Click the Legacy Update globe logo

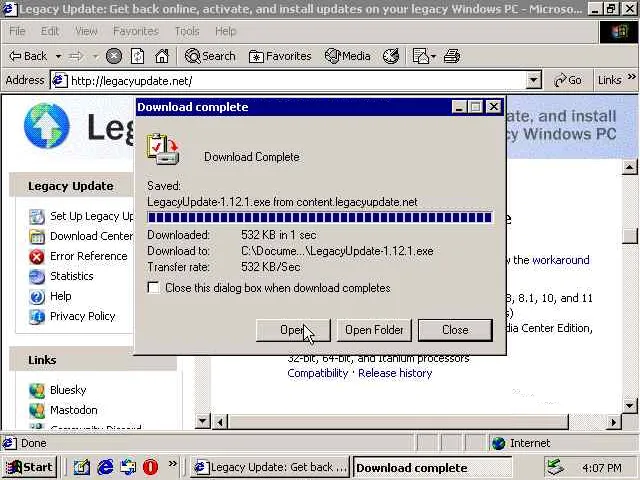47,125
